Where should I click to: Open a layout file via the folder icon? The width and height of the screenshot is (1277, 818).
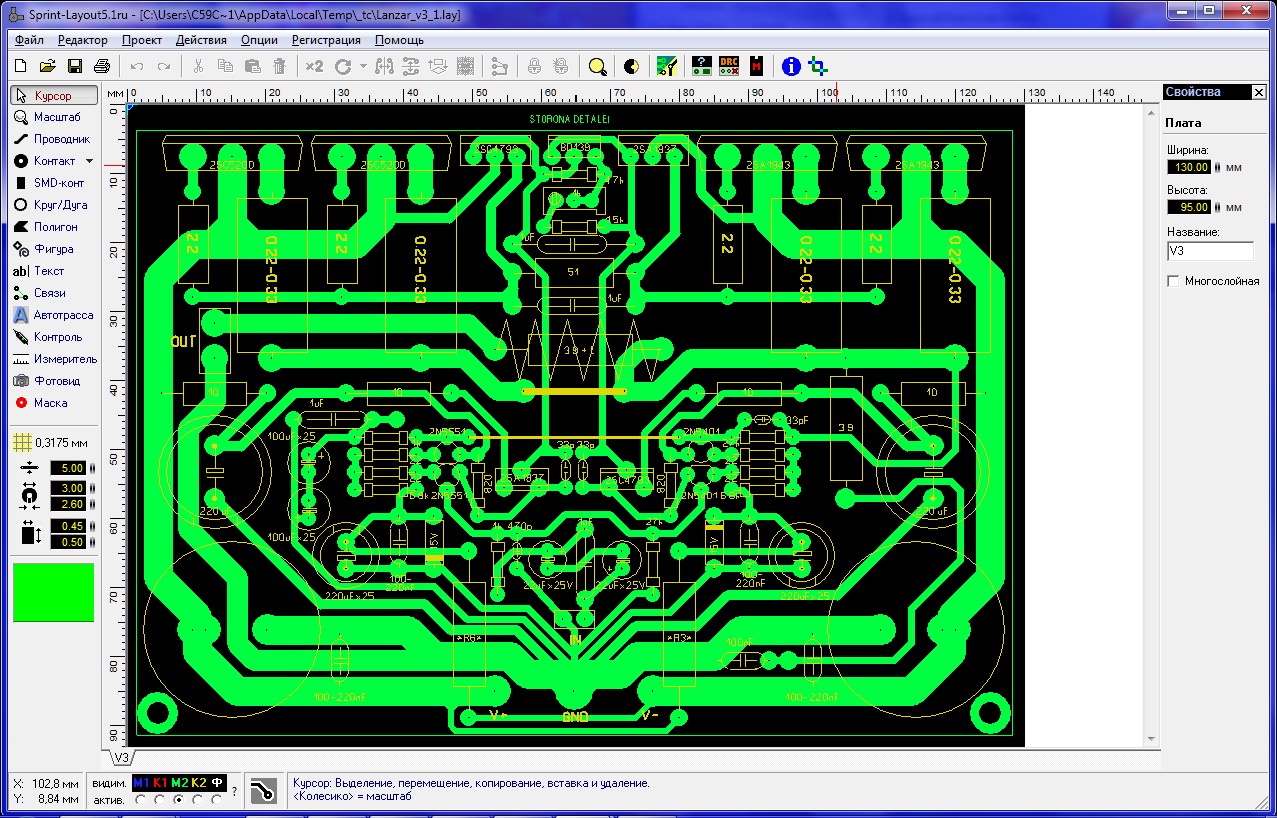click(47, 66)
